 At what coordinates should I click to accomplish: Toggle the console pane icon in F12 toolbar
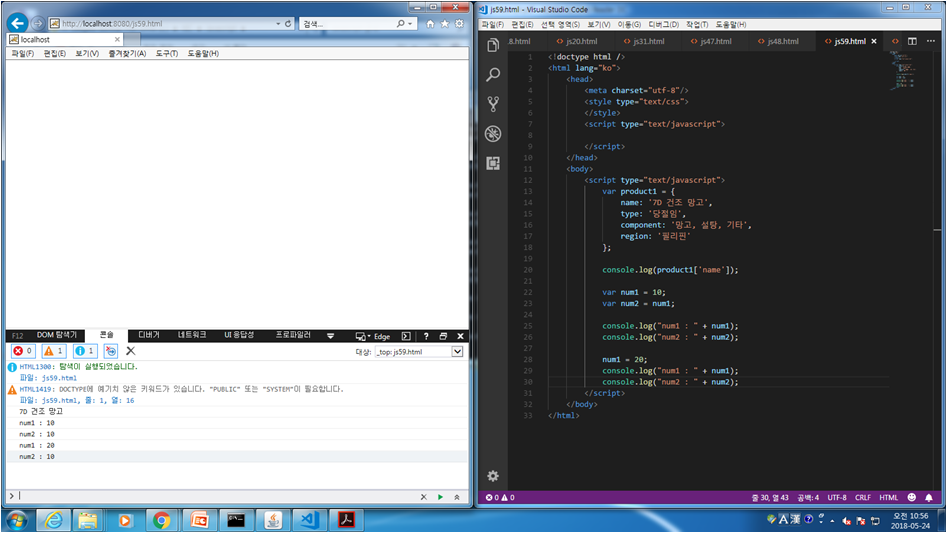(406, 336)
